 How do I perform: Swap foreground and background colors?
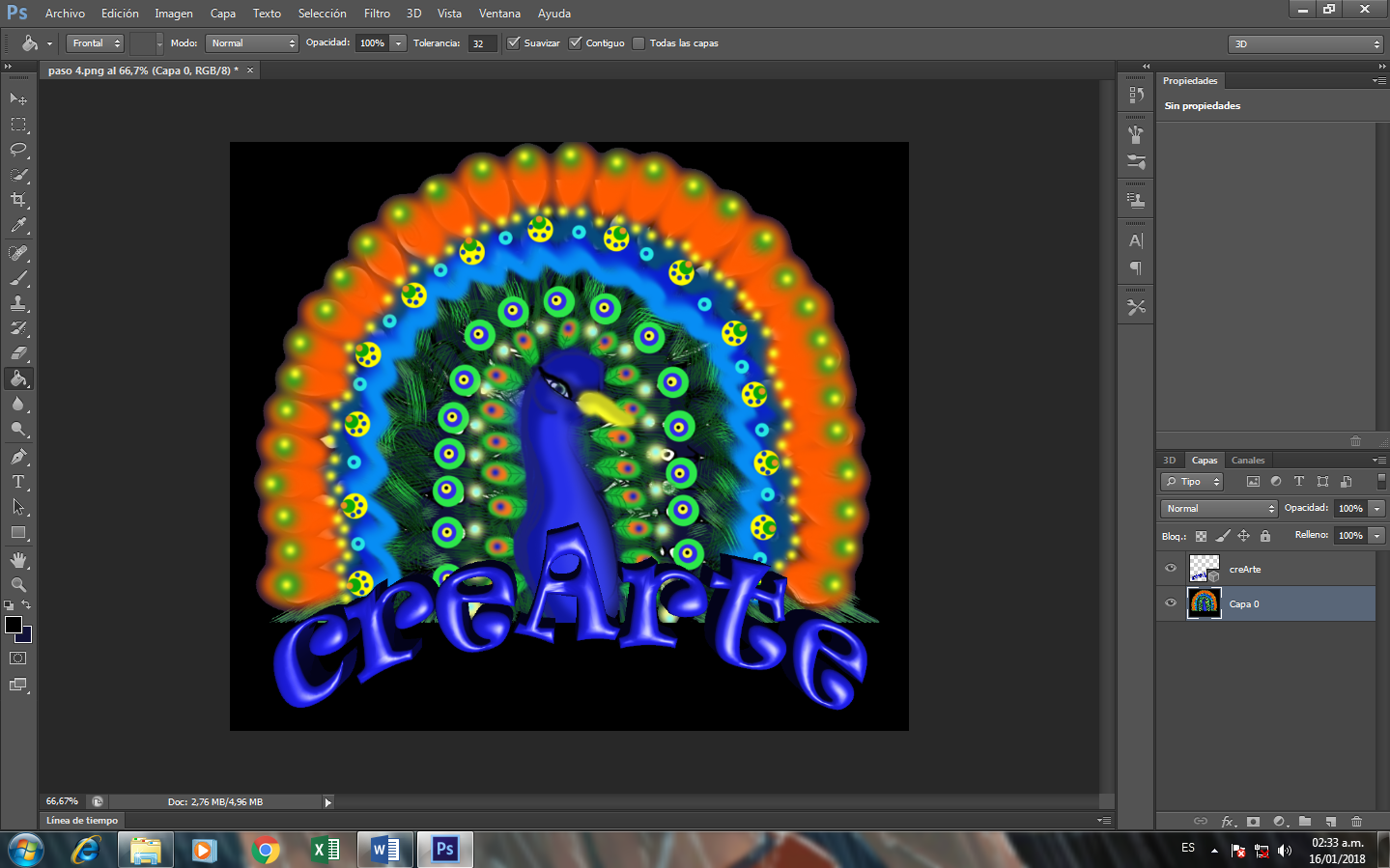pyautogui.click(x=26, y=604)
